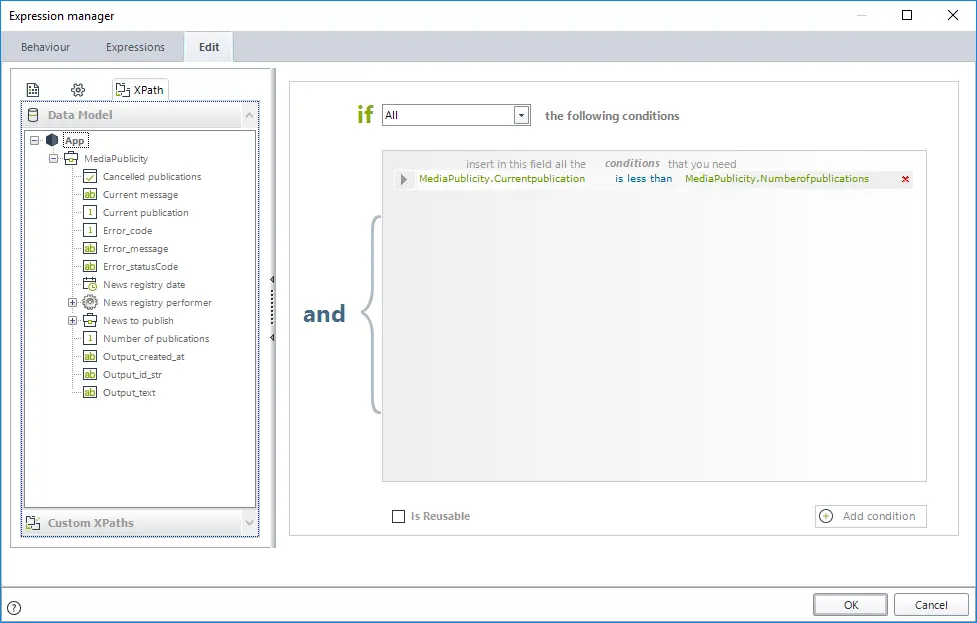
Task: Click the Output_created_at text-type icon
Action: coord(90,356)
